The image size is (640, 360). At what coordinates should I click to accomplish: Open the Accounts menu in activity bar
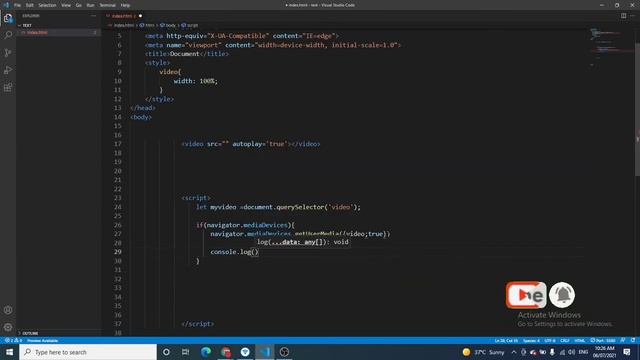click(x=8, y=310)
